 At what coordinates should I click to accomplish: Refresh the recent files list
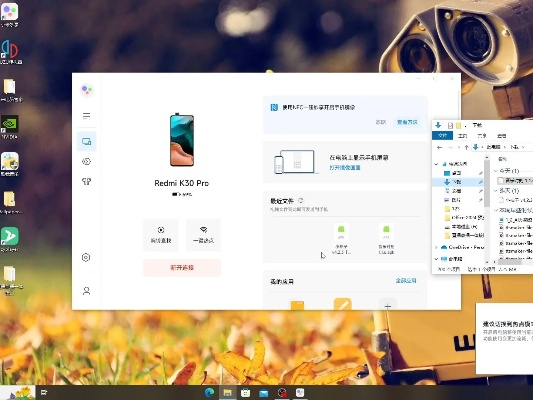(x=300, y=201)
